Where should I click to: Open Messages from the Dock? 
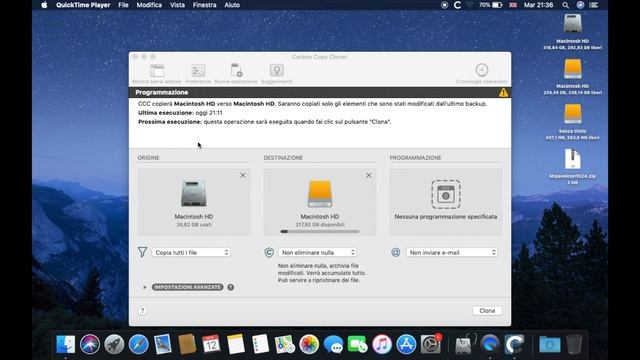click(333, 344)
